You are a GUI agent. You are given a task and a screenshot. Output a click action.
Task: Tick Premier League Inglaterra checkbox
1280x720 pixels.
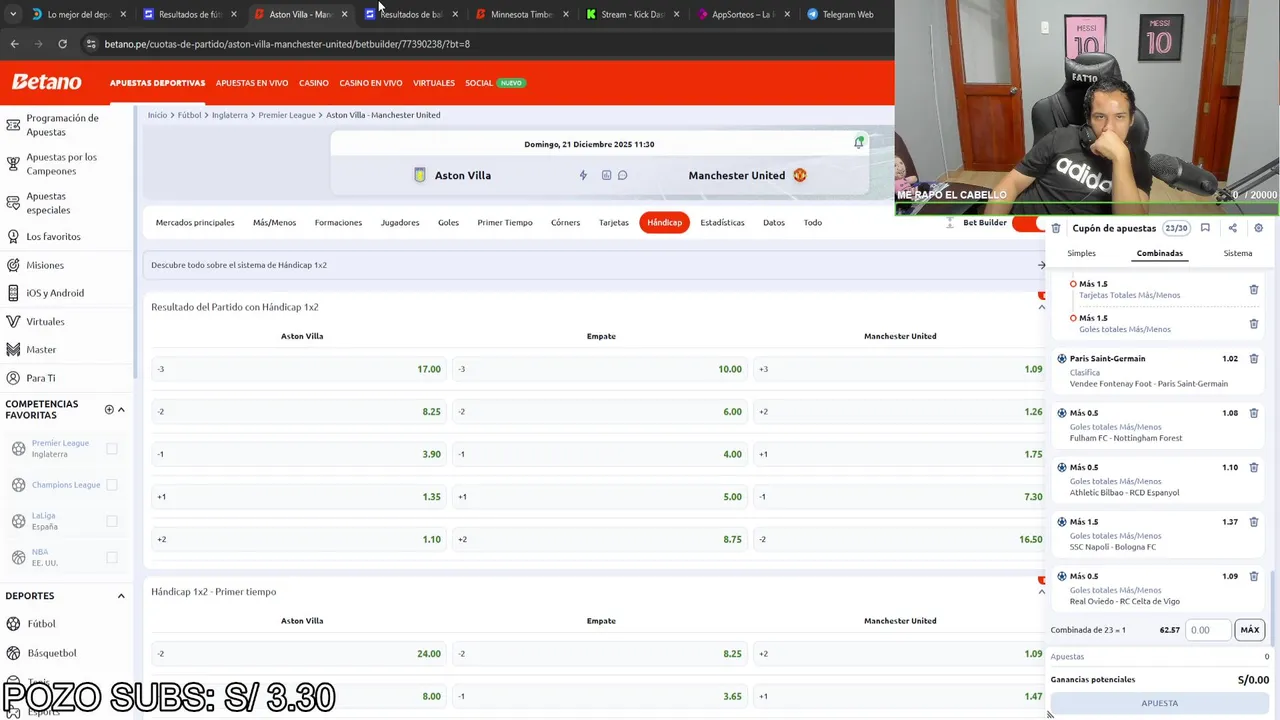(x=112, y=448)
